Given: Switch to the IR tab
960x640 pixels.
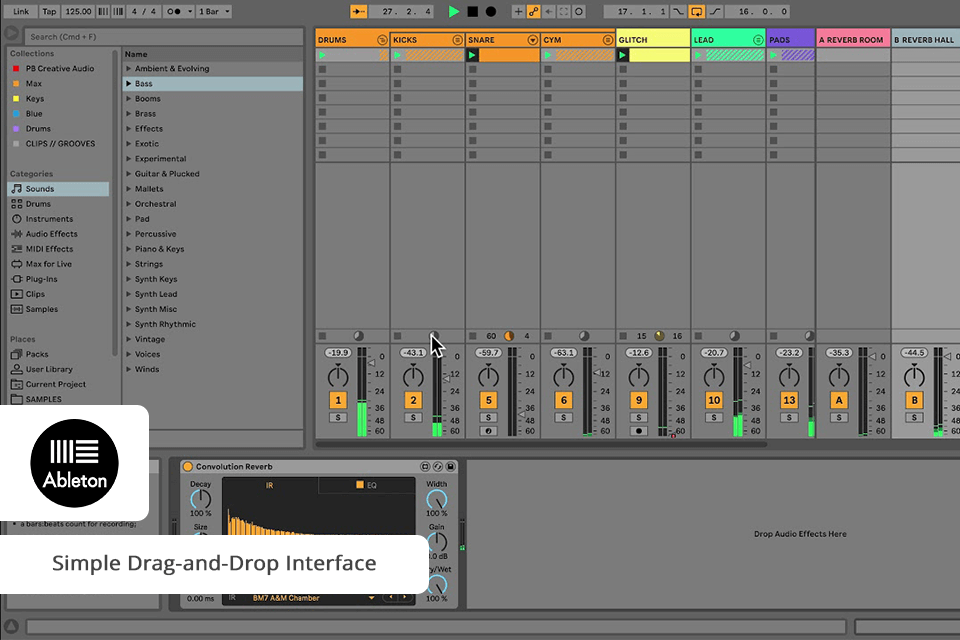Looking at the screenshot, I should (269, 485).
